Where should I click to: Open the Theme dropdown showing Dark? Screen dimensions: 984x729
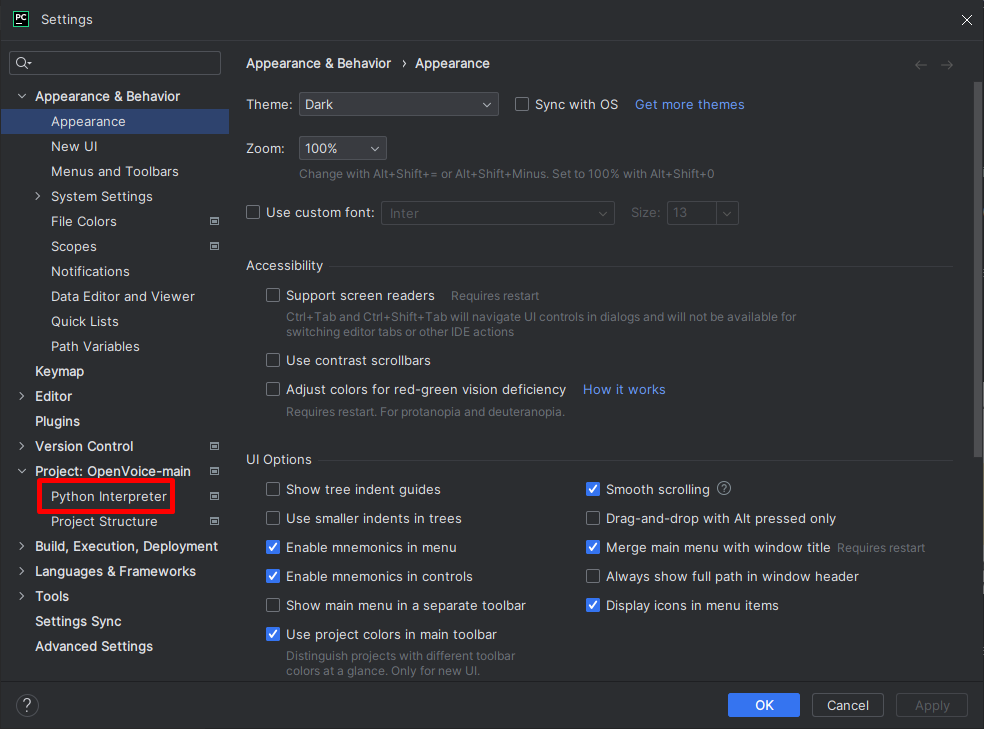398,104
